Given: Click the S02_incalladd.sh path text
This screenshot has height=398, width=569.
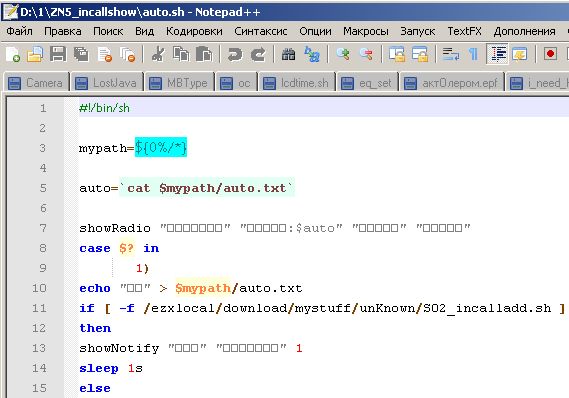Looking at the screenshot, I should 487,308.
